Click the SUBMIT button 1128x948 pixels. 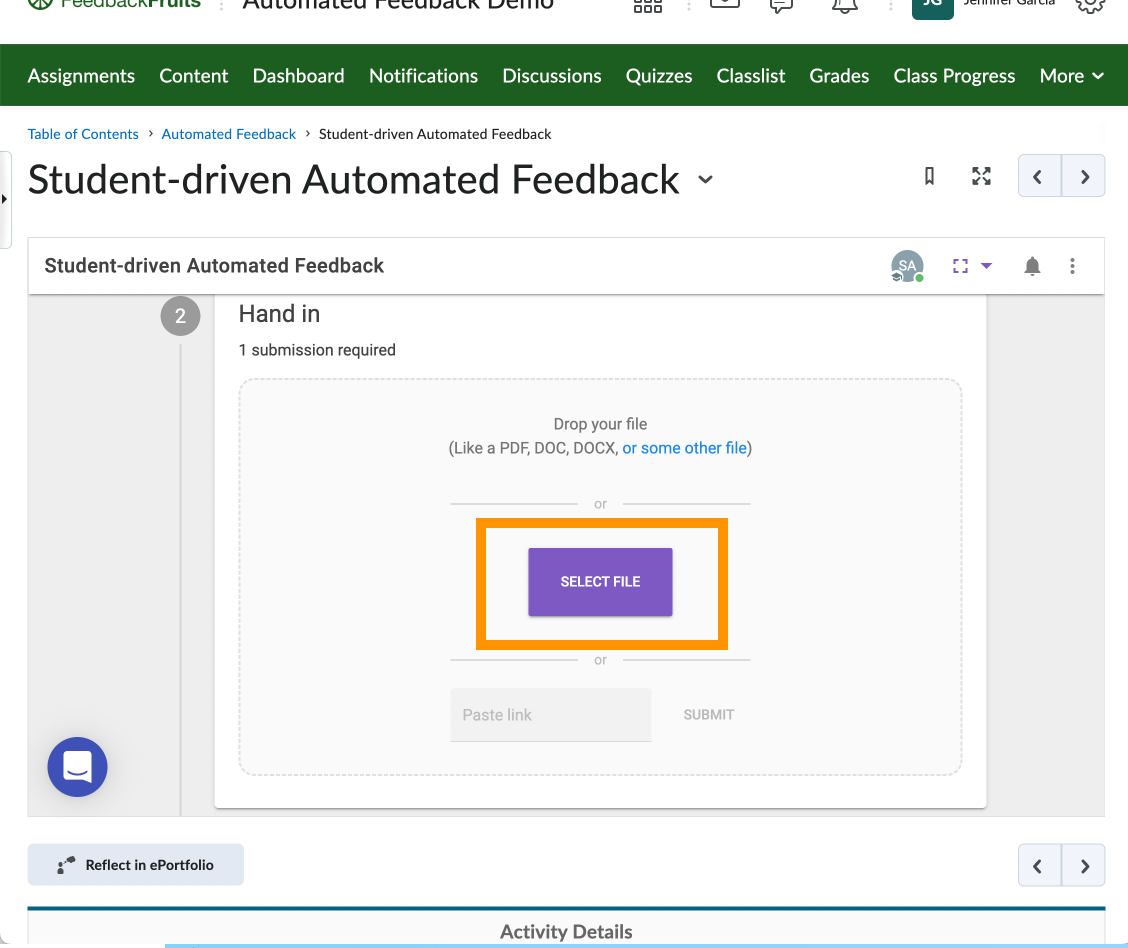point(709,715)
